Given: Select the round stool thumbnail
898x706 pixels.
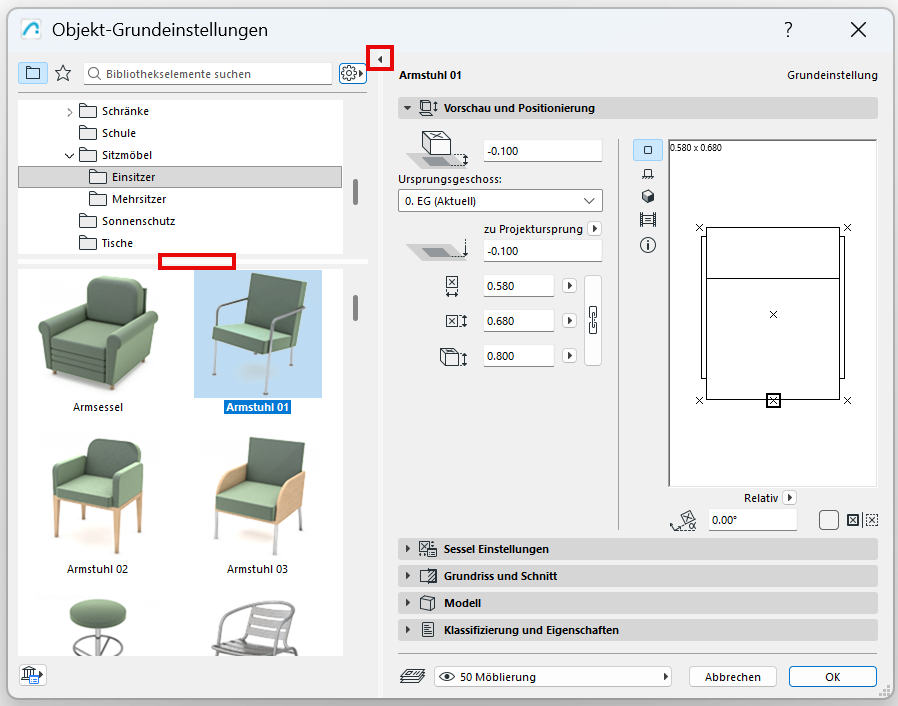Looking at the screenshot, I should [x=98, y=626].
